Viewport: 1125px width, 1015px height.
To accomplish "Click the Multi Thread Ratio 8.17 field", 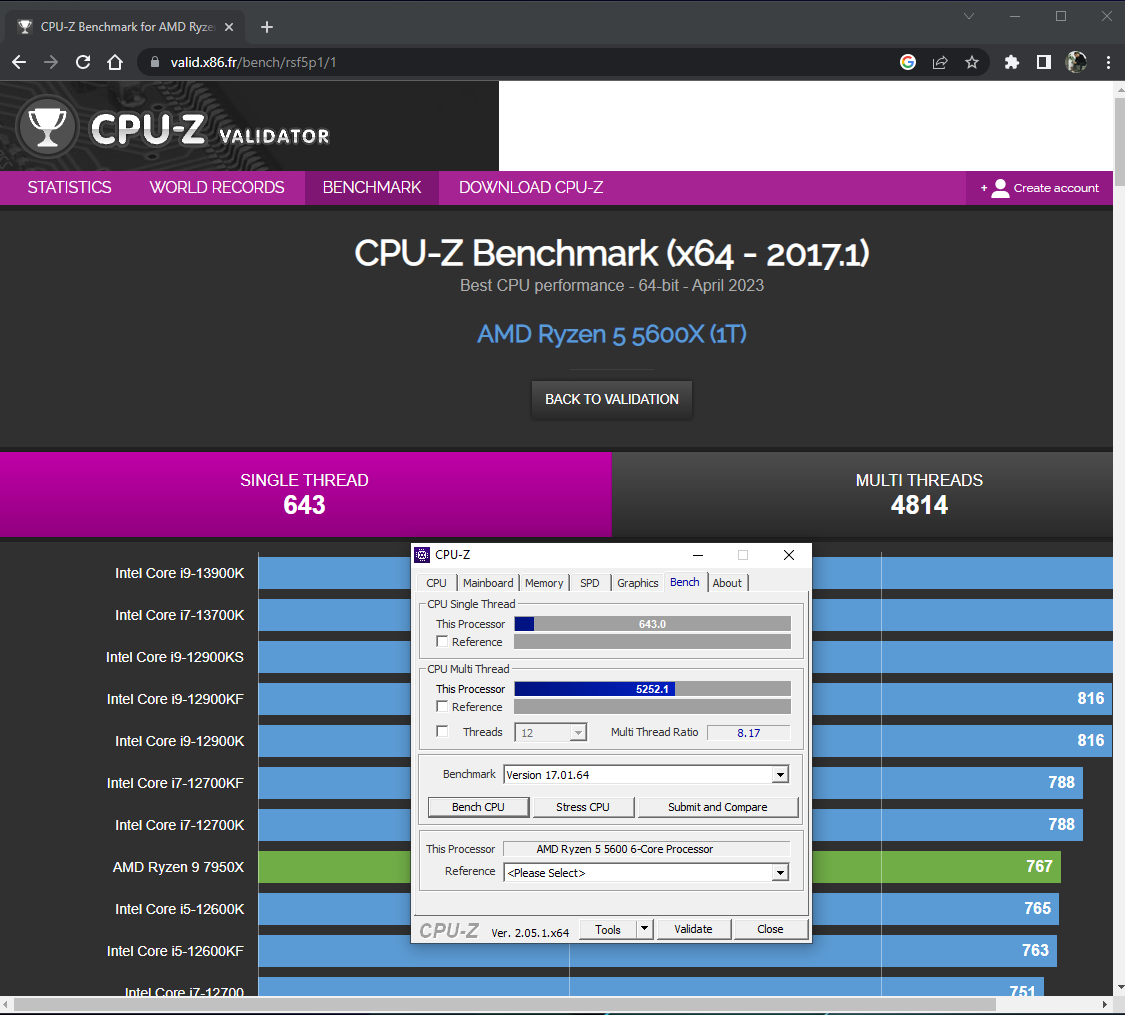I will click(x=748, y=732).
